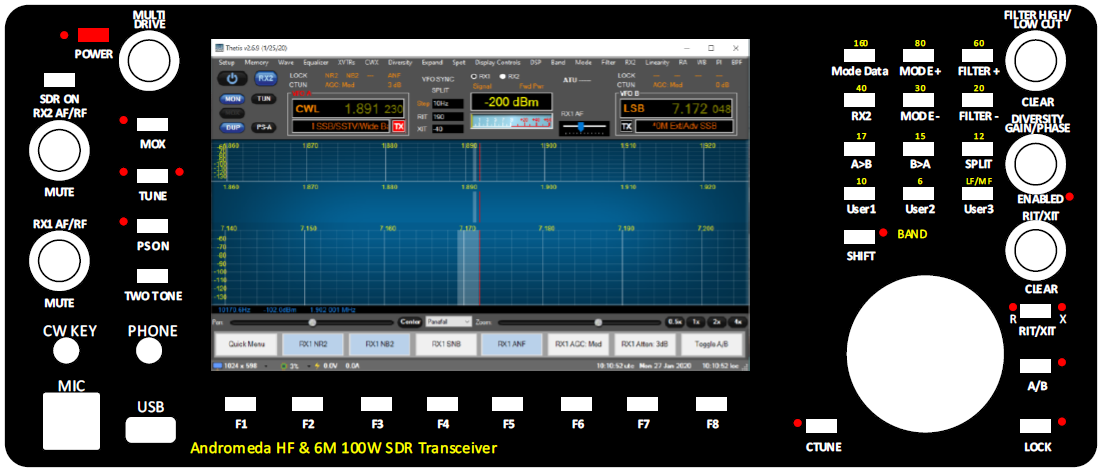Click the Pan slider handle
Screen dimensions: 1102x473
click(x=312, y=322)
